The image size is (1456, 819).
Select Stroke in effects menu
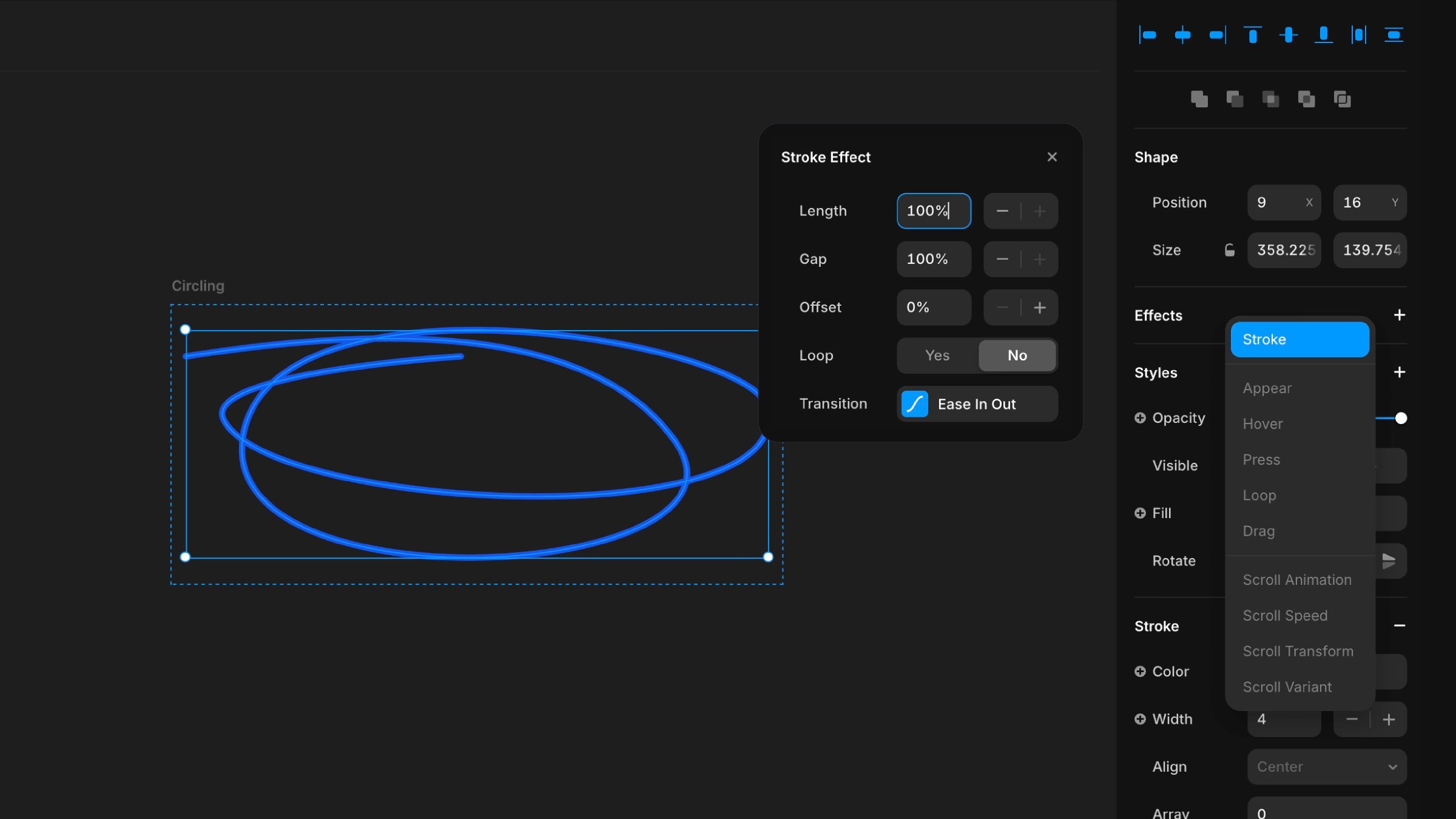click(1299, 340)
